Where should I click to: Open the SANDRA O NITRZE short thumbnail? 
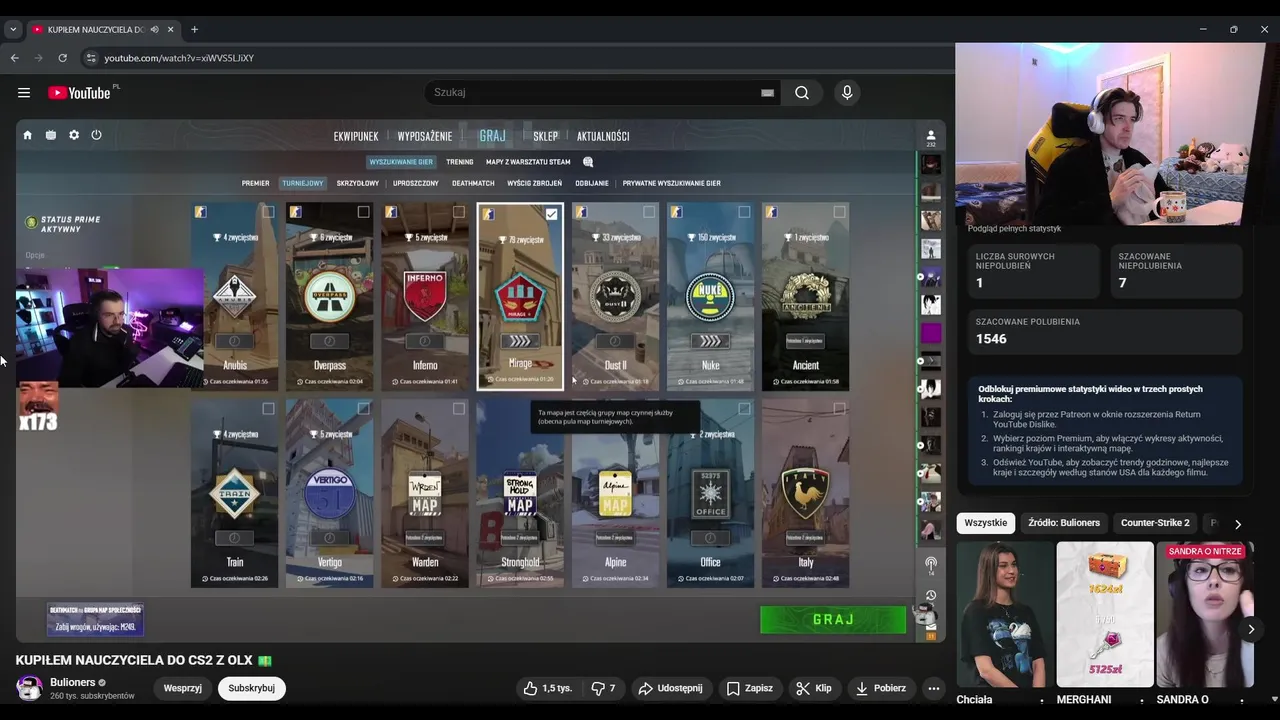[1205, 614]
